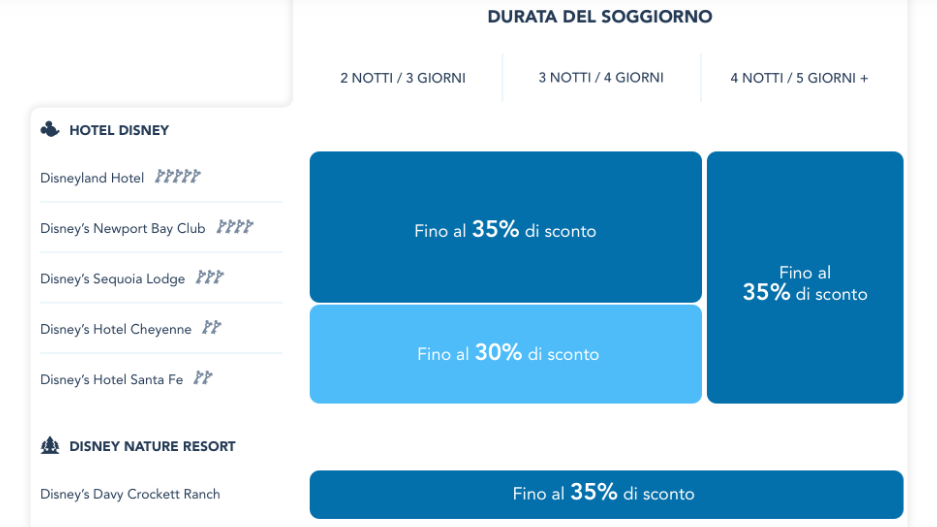Open Disney's Davy Crockett Ranch entry
The width and height of the screenshot is (937, 527).
pyautogui.click(x=130, y=494)
